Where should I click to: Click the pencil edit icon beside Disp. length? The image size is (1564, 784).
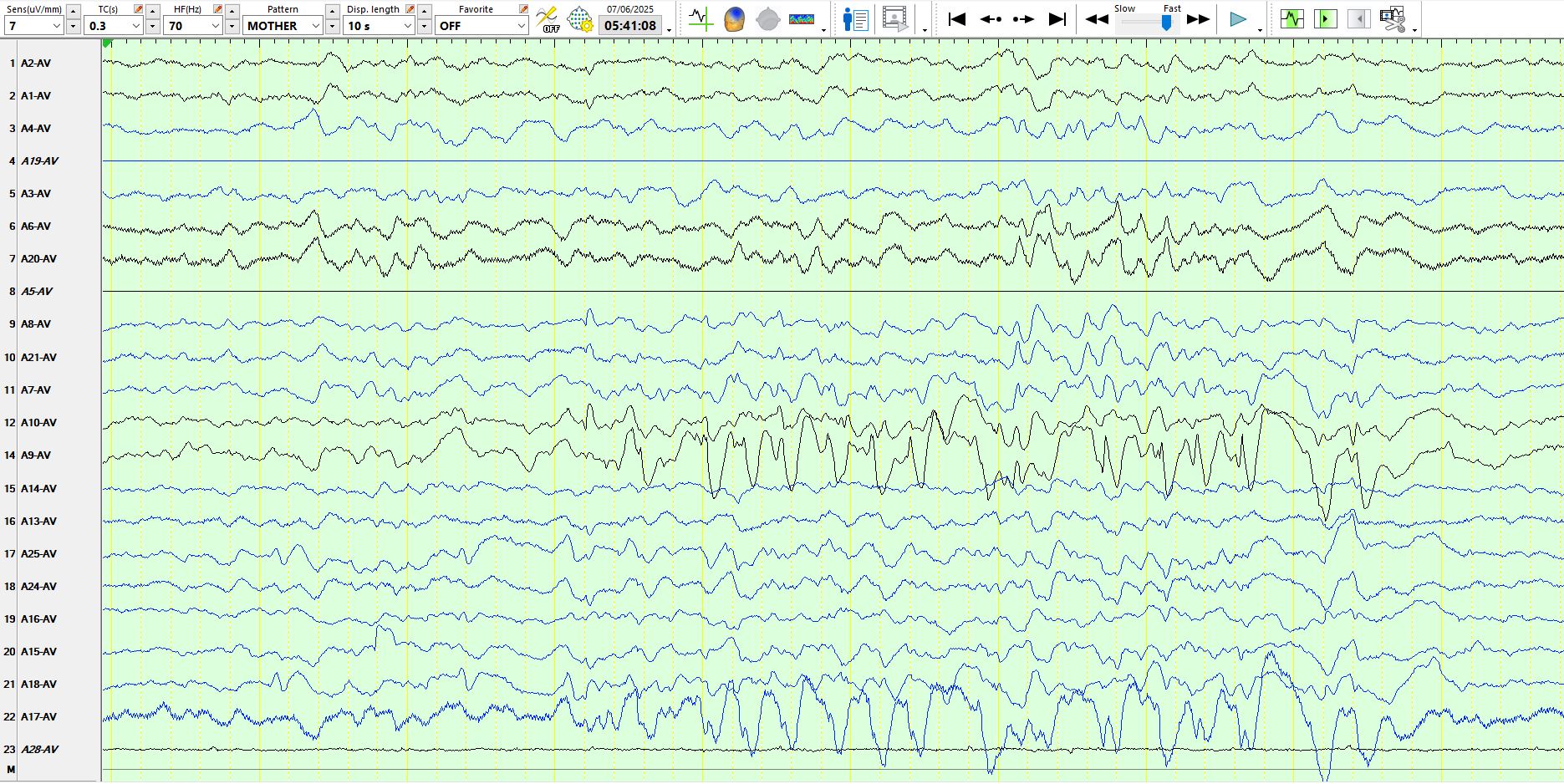(x=410, y=9)
